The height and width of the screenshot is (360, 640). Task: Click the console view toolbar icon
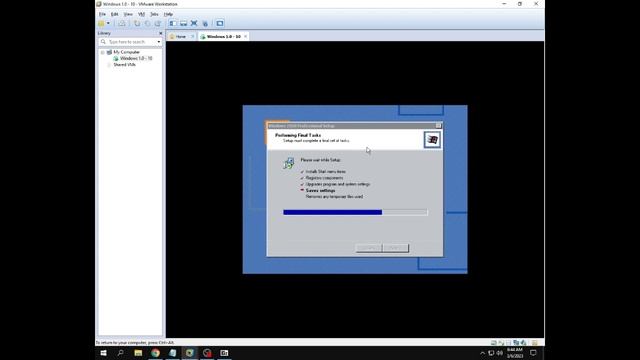point(220,23)
